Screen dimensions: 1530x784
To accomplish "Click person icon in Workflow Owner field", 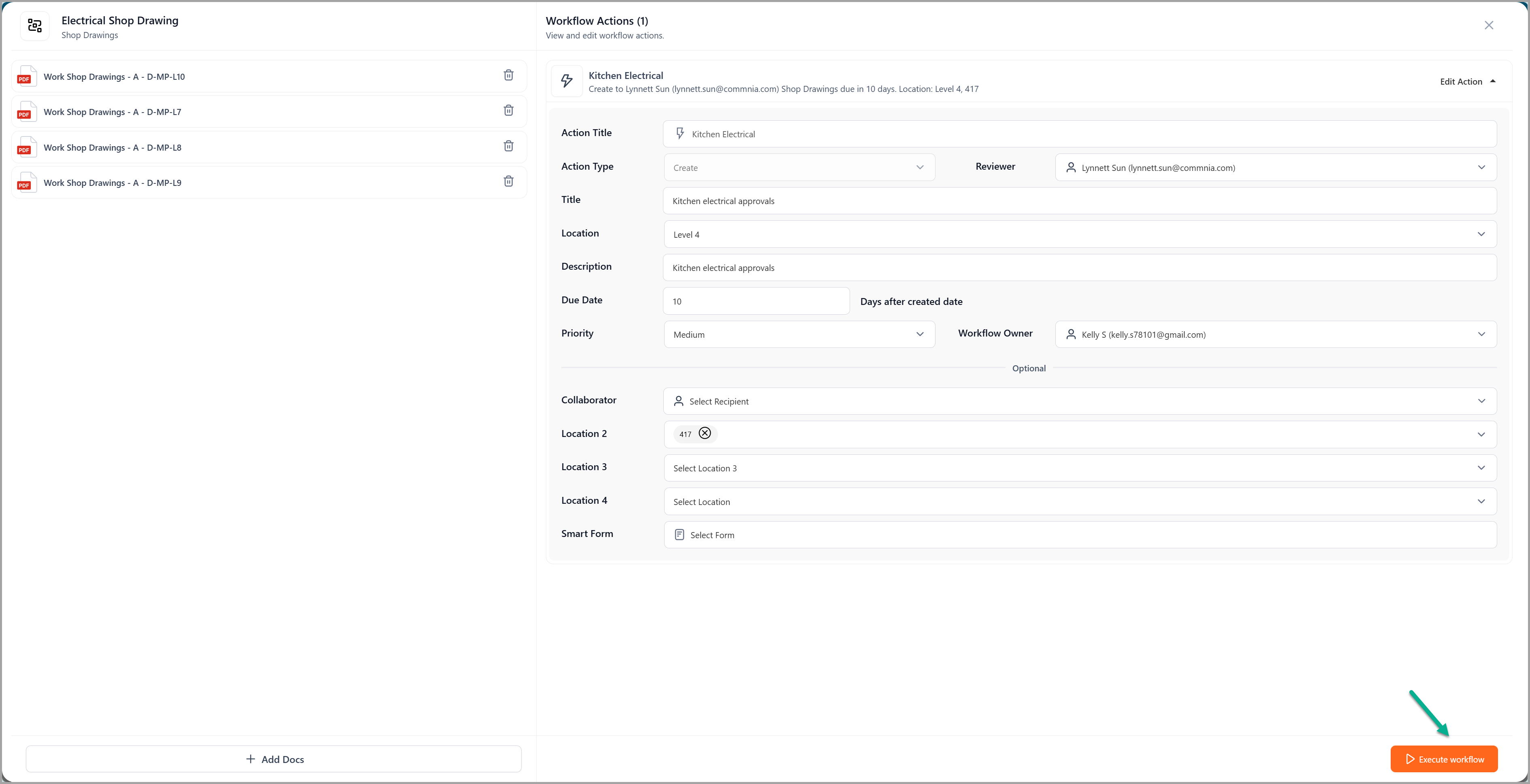I will click(1071, 334).
